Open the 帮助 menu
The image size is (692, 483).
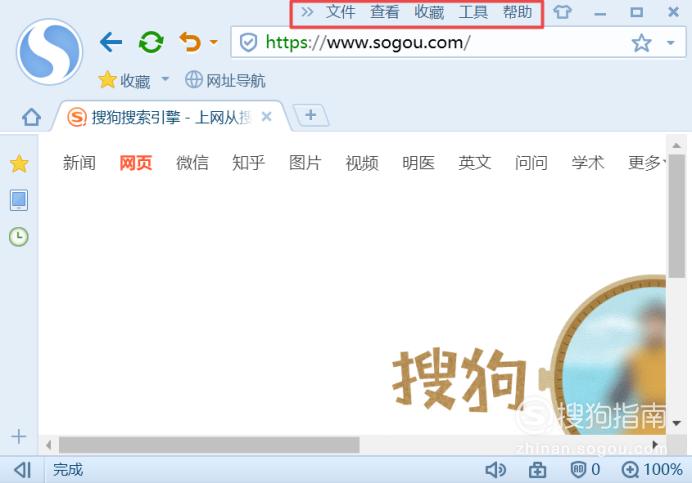pos(518,12)
